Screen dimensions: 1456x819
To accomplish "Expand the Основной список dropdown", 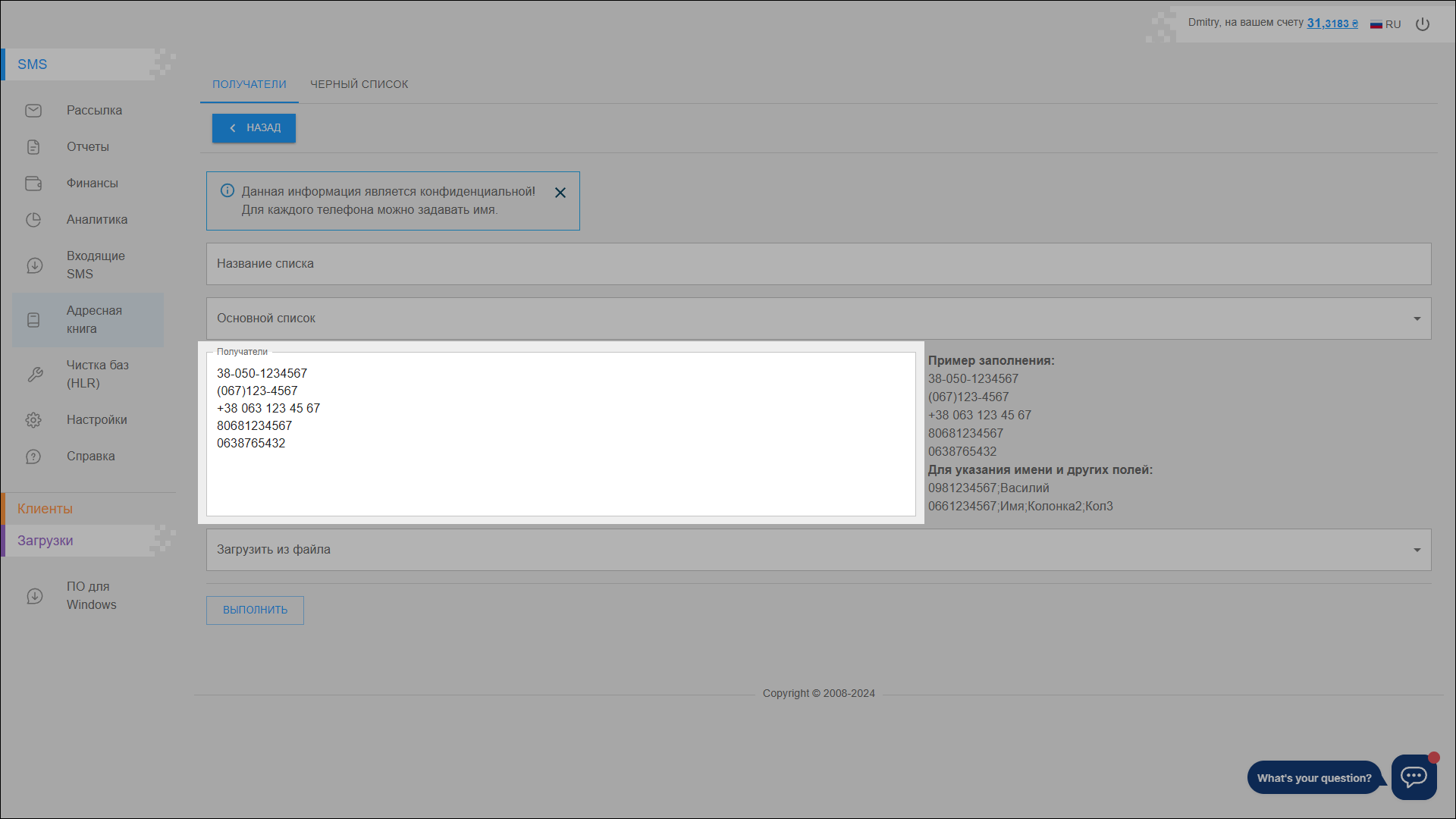I will [1417, 318].
